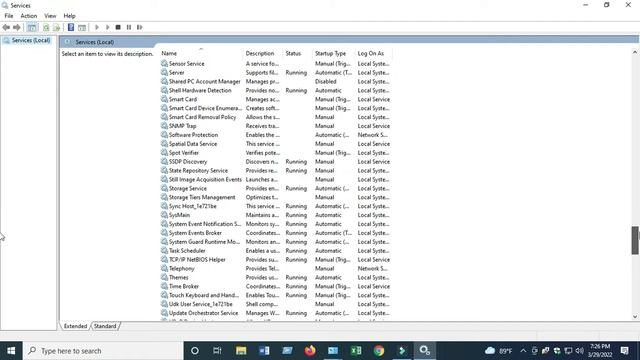Screen dimensions: 640x360
Task: Open Task View on taskbar
Action: [x=217, y=351]
